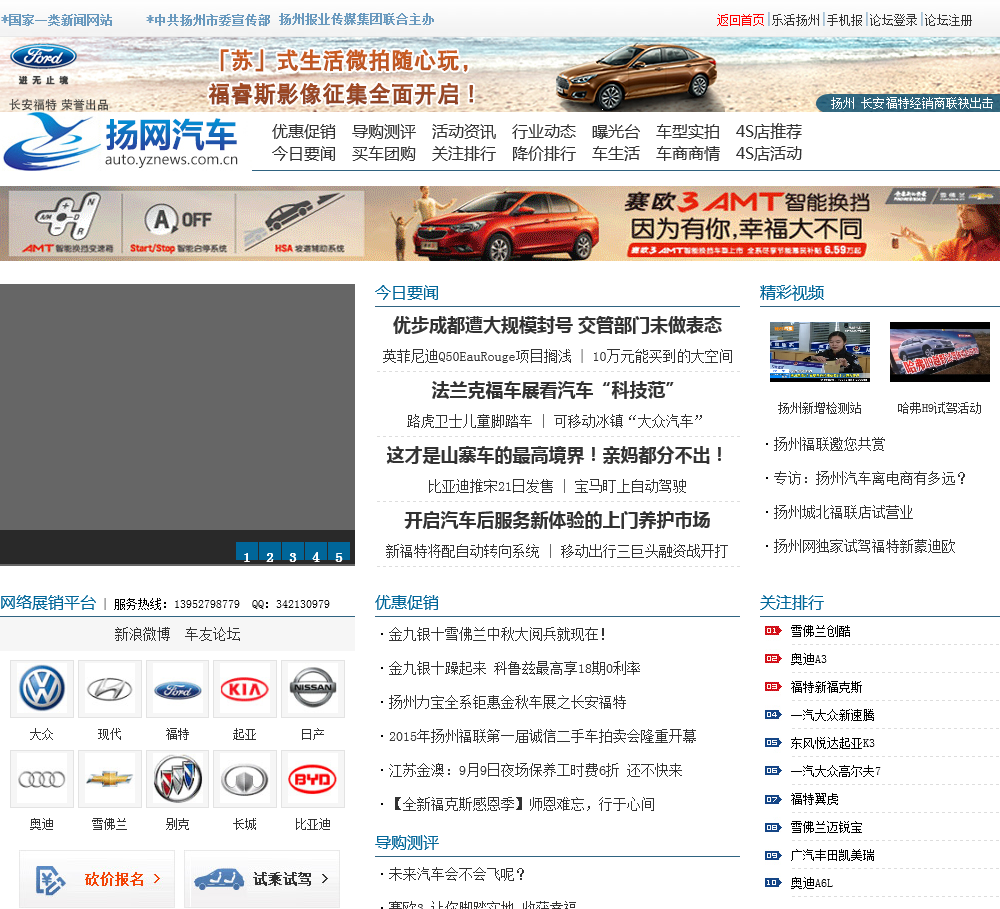Click the 砍价报名 signup button
1000x909 pixels.
(97, 879)
